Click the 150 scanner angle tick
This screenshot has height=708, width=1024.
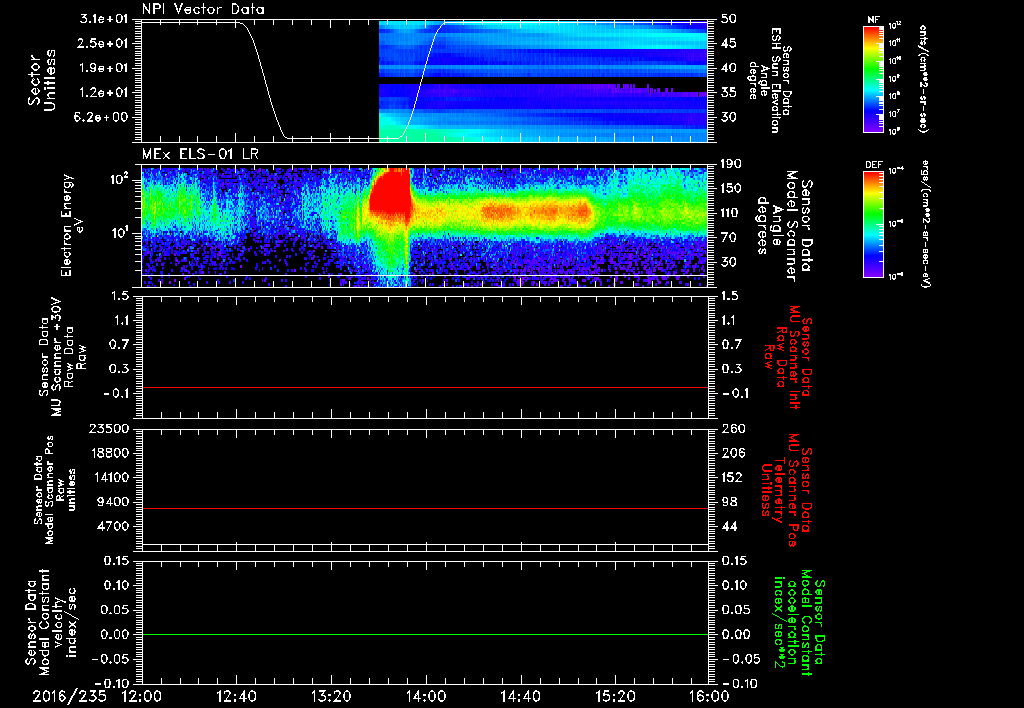[x=731, y=189]
